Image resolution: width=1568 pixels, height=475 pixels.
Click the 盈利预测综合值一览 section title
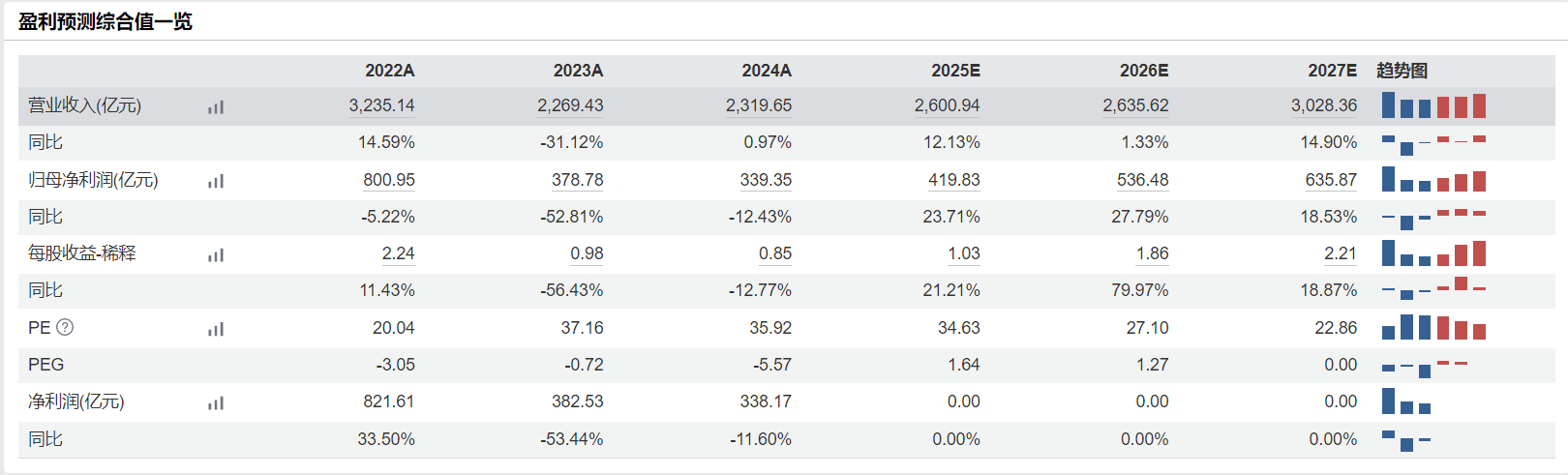(106, 21)
